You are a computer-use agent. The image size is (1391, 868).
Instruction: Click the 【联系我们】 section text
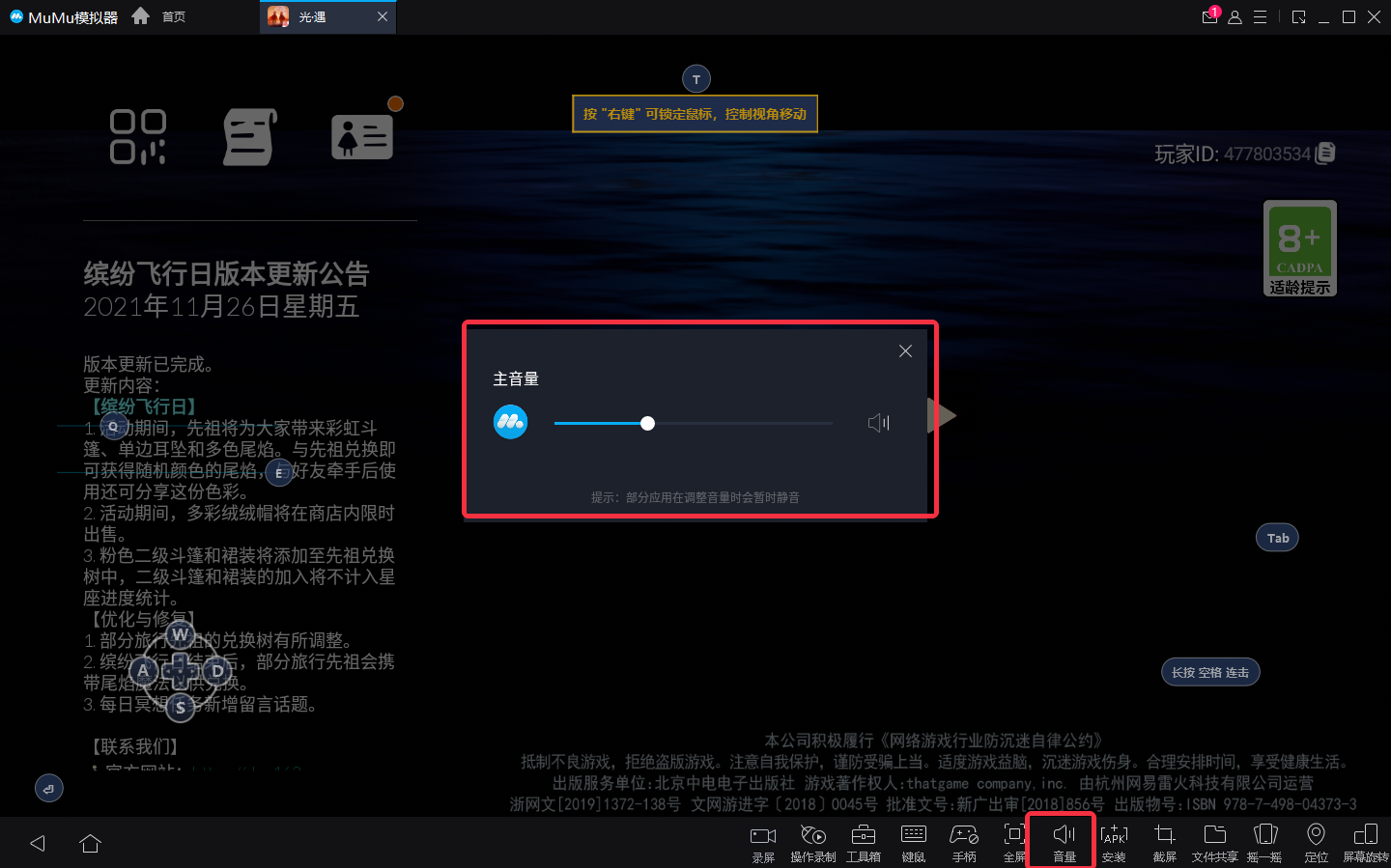click(x=134, y=746)
